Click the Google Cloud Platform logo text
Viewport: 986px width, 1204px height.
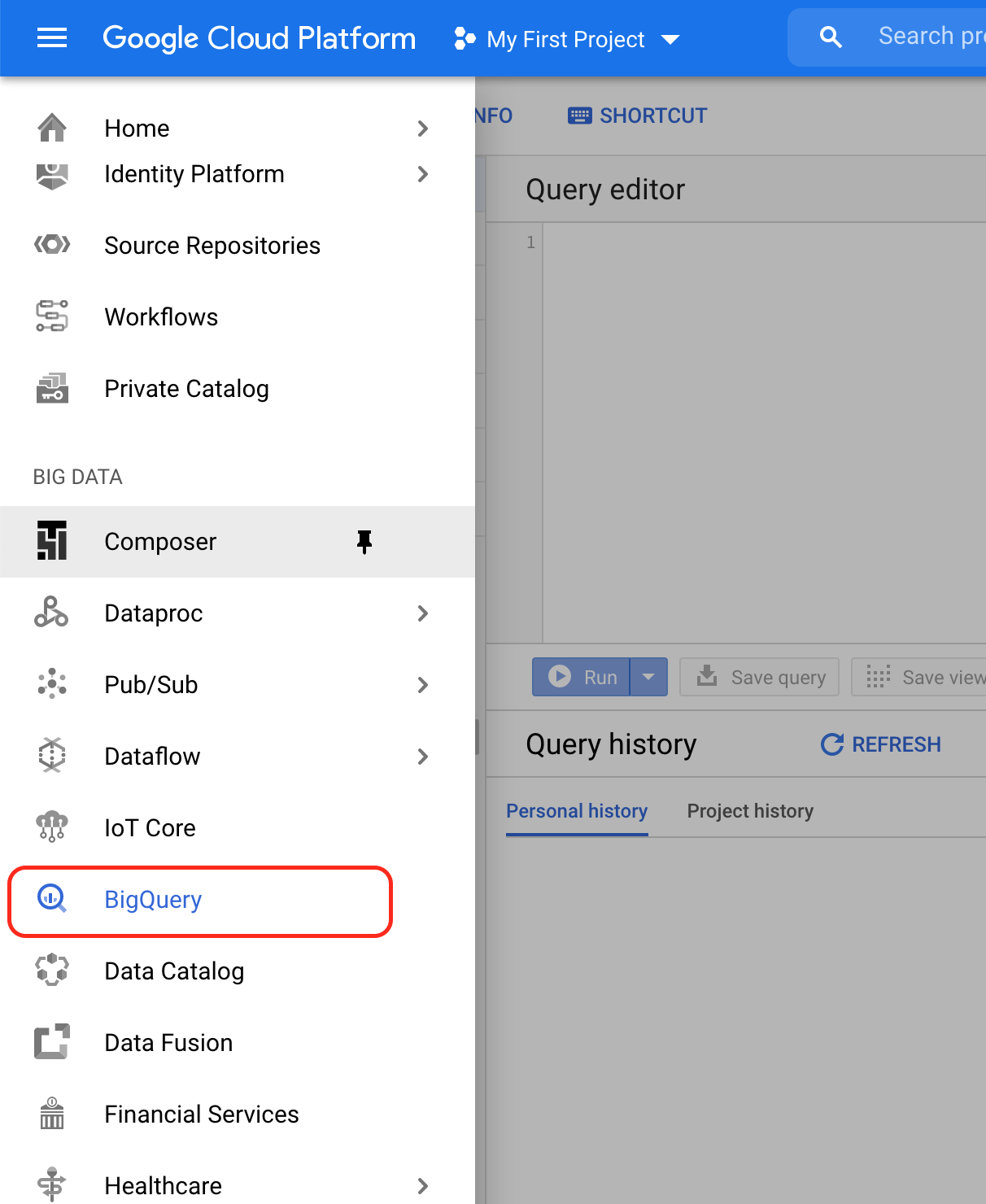coord(259,38)
